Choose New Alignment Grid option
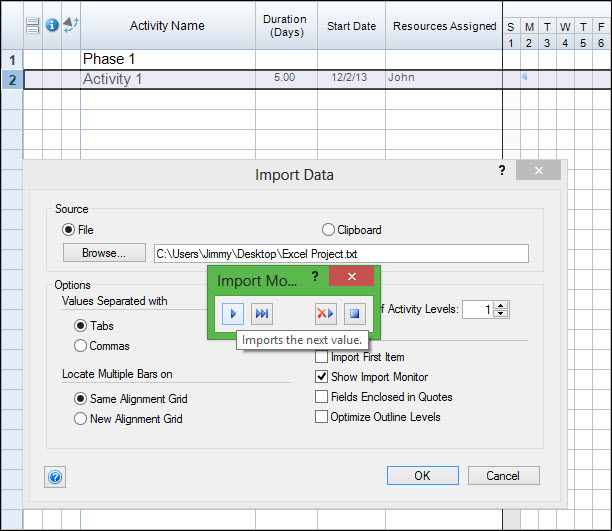Image resolution: width=612 pixels, height=531 pixels. click(x=81, y=419)
